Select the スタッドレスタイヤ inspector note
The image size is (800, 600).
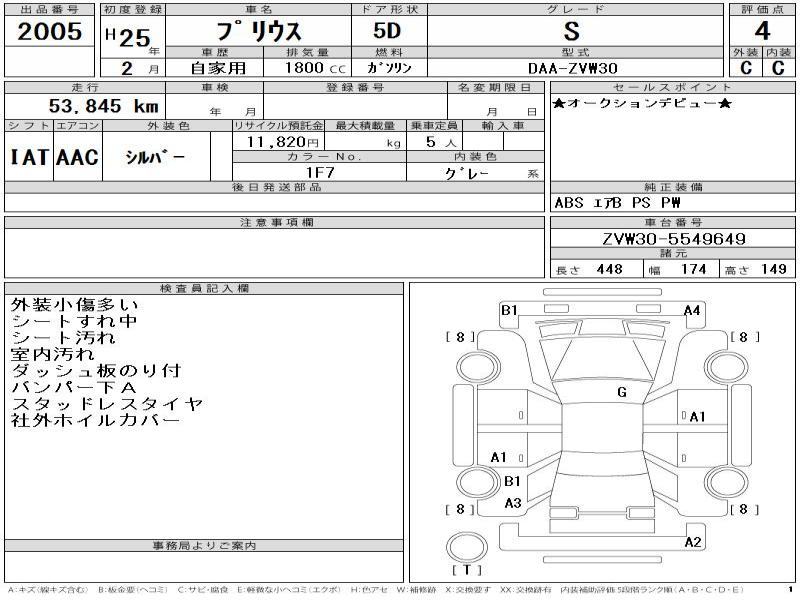[107, 404]
